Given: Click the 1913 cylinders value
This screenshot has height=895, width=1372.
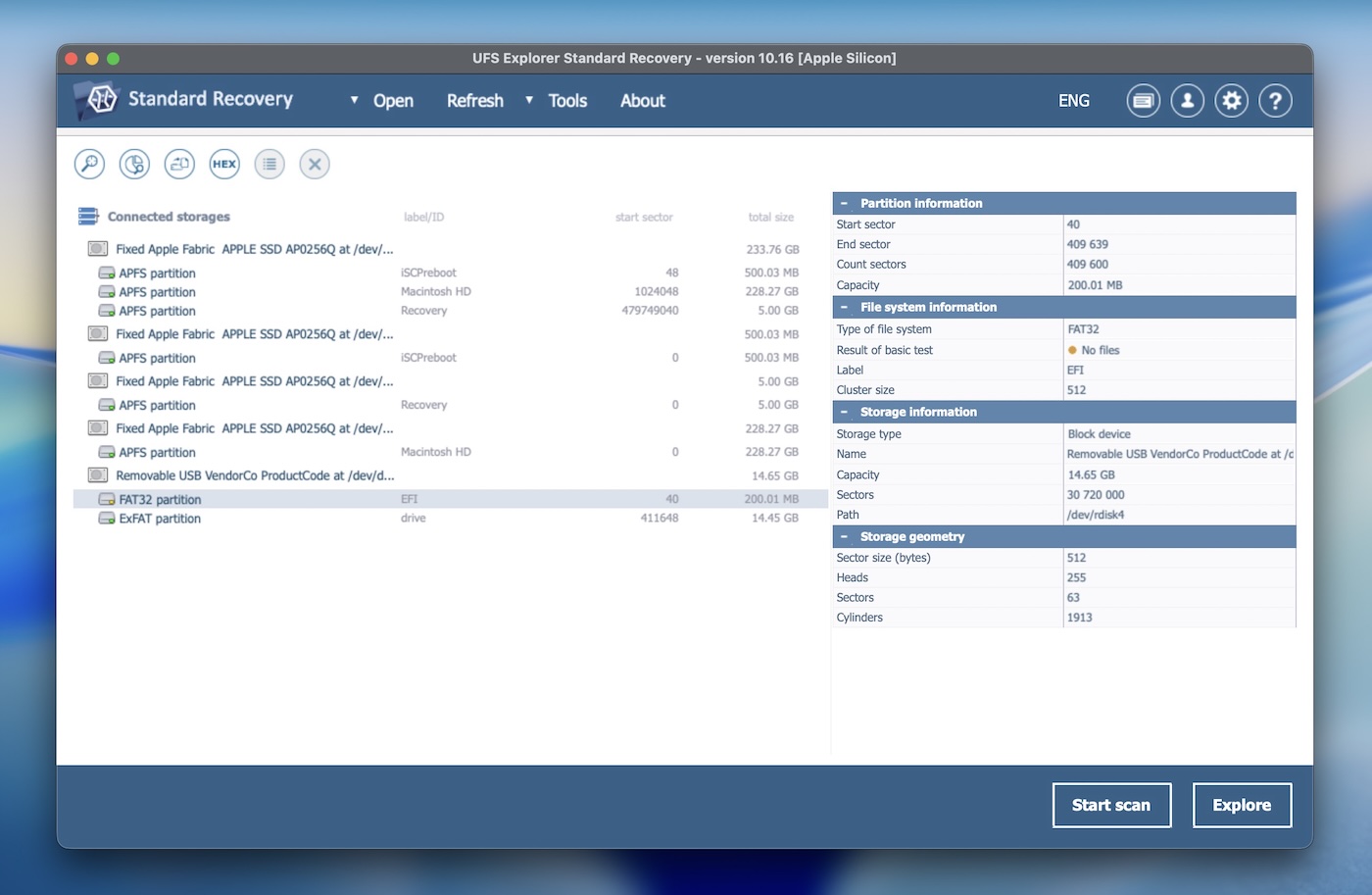Looking at the screenshot, I should [x=1079, y=618].
